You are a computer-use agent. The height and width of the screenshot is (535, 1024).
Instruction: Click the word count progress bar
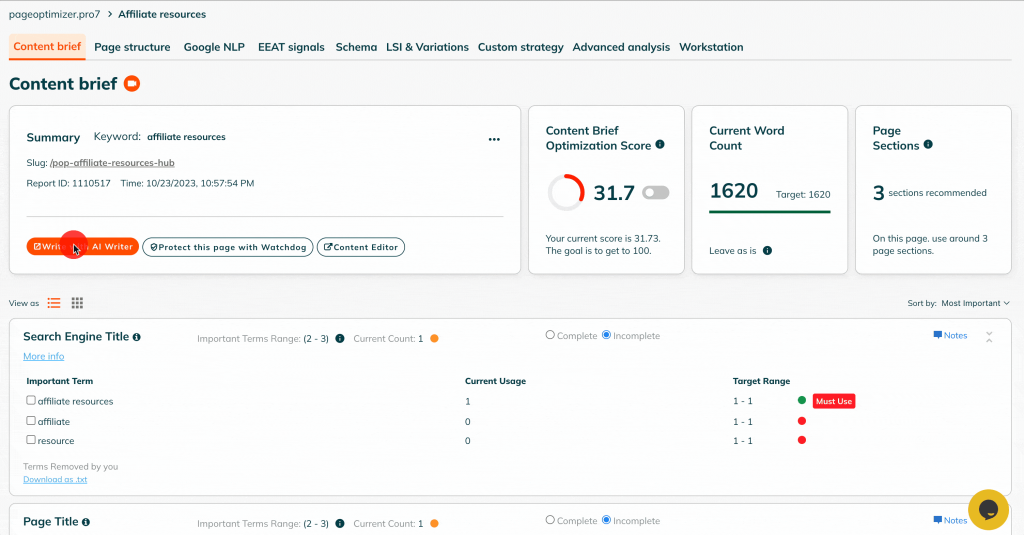click(x=770, y=212)
